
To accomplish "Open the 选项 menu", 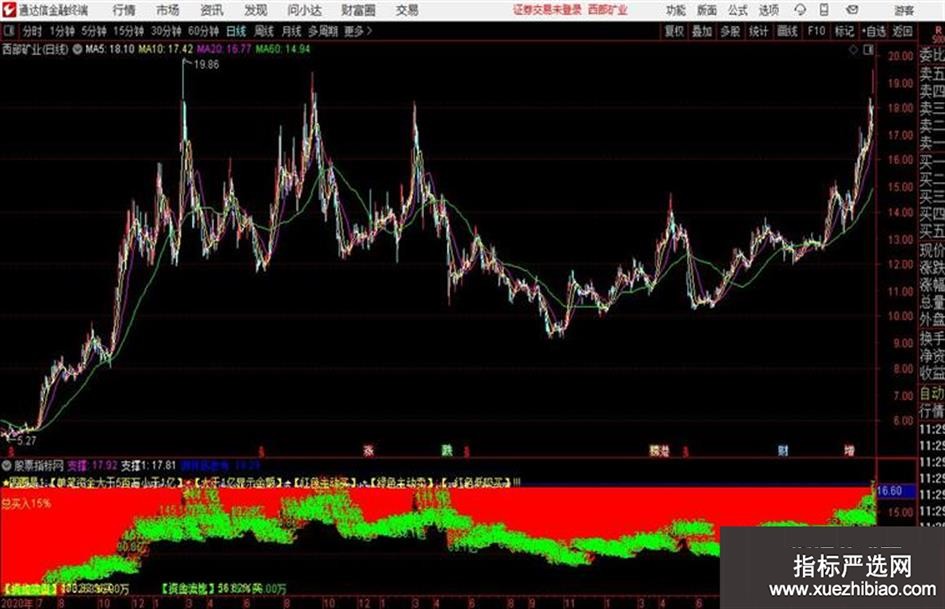I will [x=769, y=10].
